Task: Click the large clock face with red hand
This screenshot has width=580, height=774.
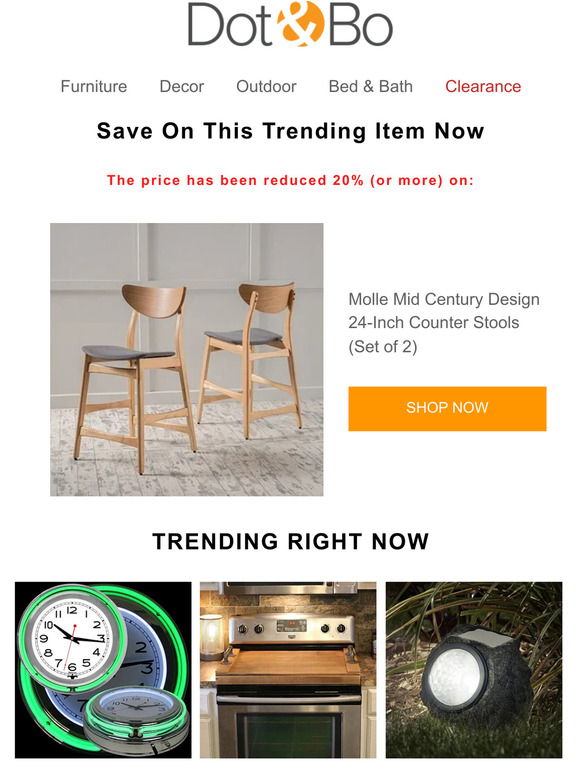Action: [x=72, y=639]
